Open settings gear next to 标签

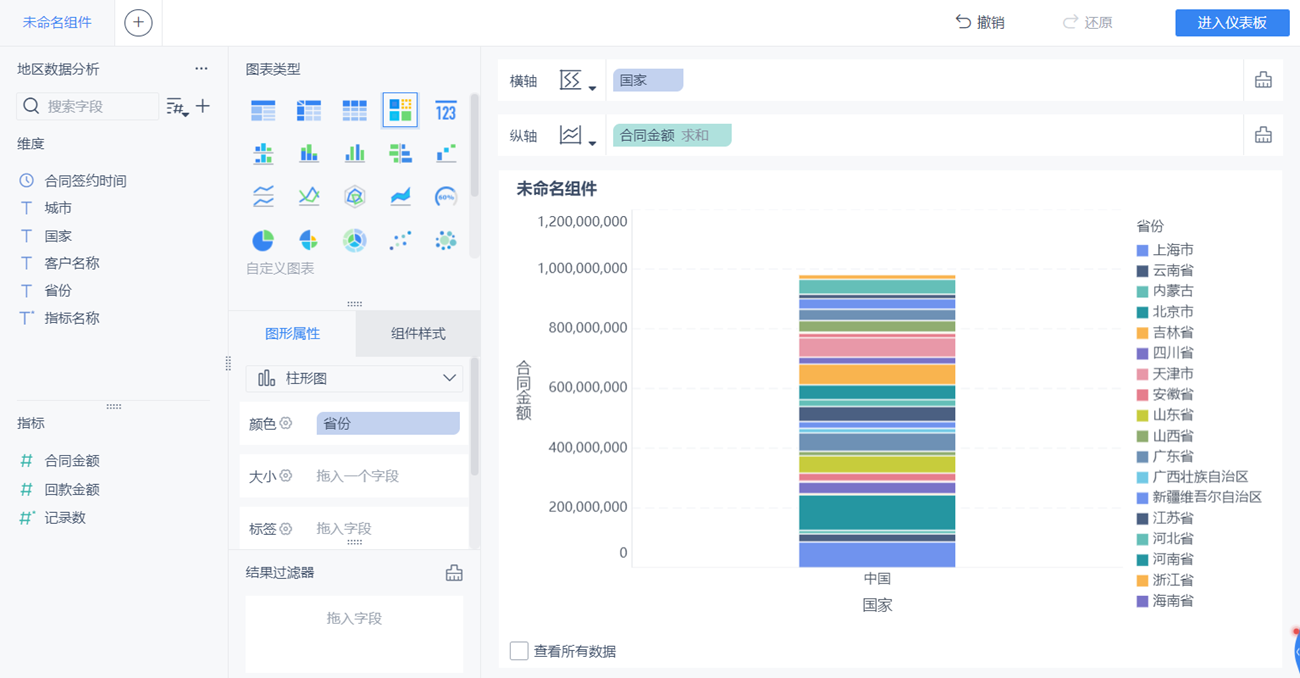[x=286, y=528]
